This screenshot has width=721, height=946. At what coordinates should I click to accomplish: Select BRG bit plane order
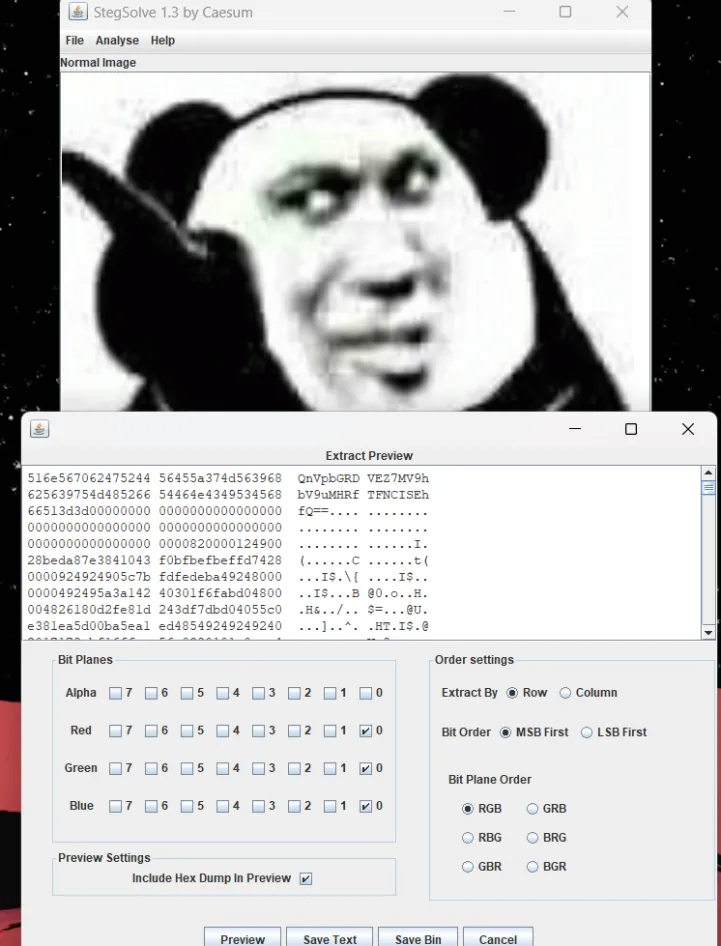point(532,838)
